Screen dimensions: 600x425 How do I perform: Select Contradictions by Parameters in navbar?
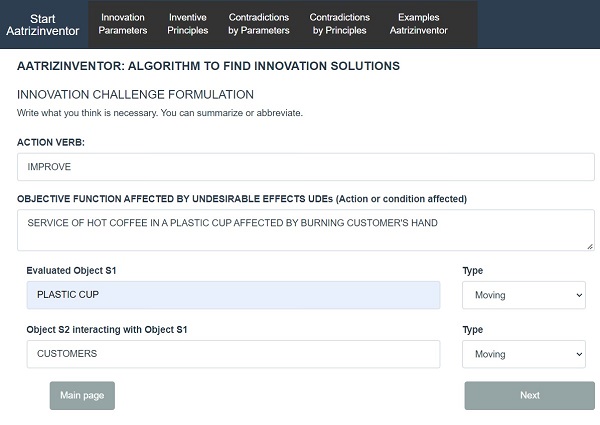pos(259,24)
